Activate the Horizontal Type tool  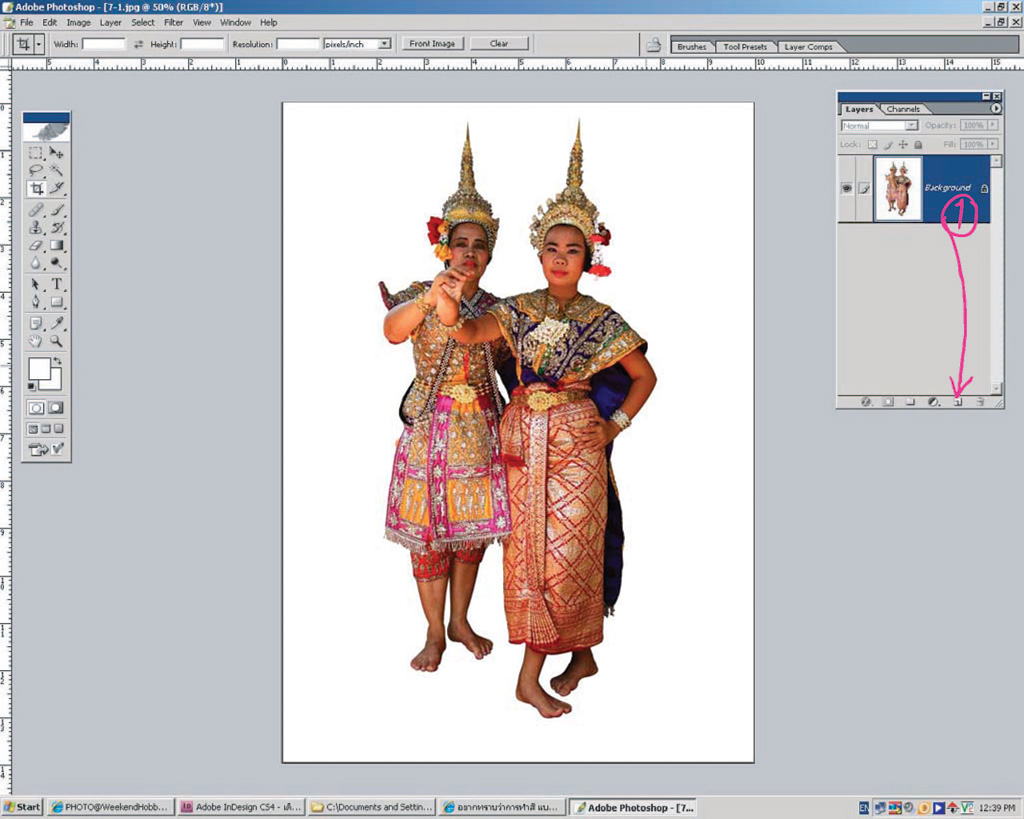pos(57,284)
